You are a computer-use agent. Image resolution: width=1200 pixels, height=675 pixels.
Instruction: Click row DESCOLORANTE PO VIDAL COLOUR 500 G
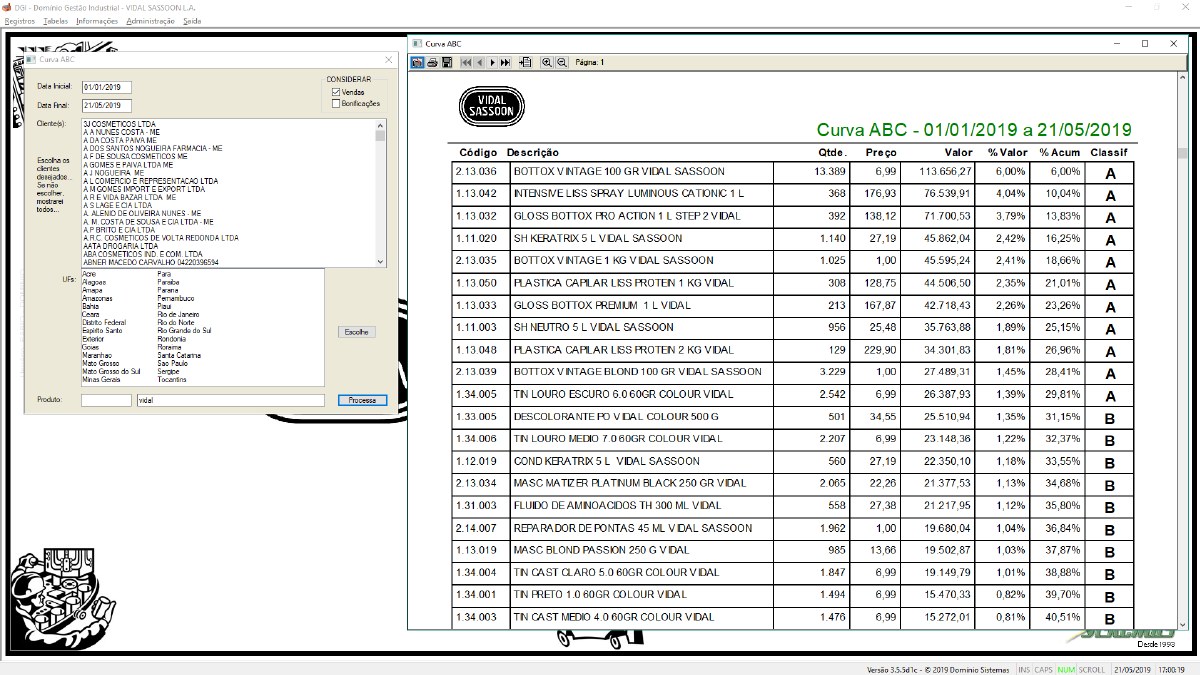pos(792,416)
